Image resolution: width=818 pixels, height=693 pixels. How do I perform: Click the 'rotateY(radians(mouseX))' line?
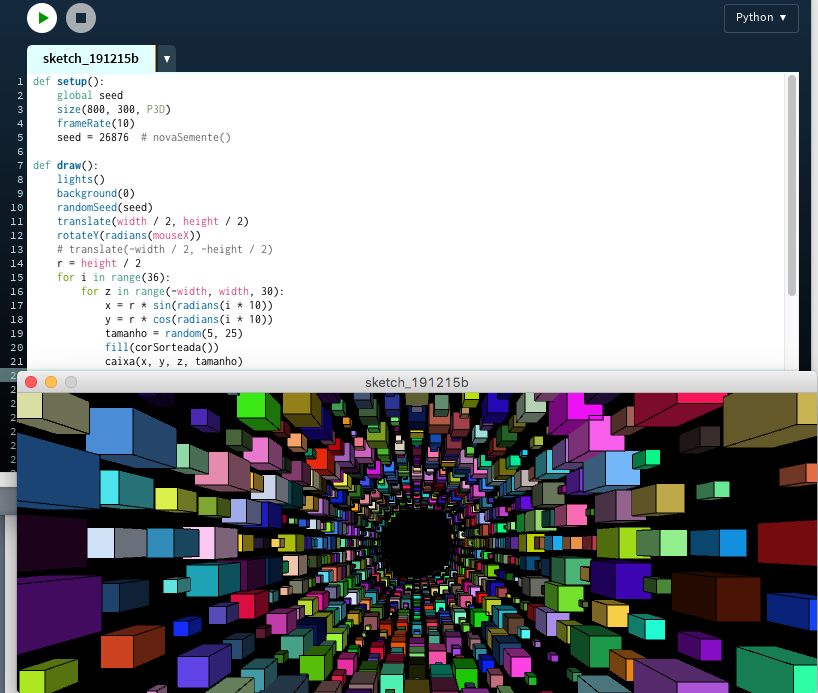click(x=128, y=235)
